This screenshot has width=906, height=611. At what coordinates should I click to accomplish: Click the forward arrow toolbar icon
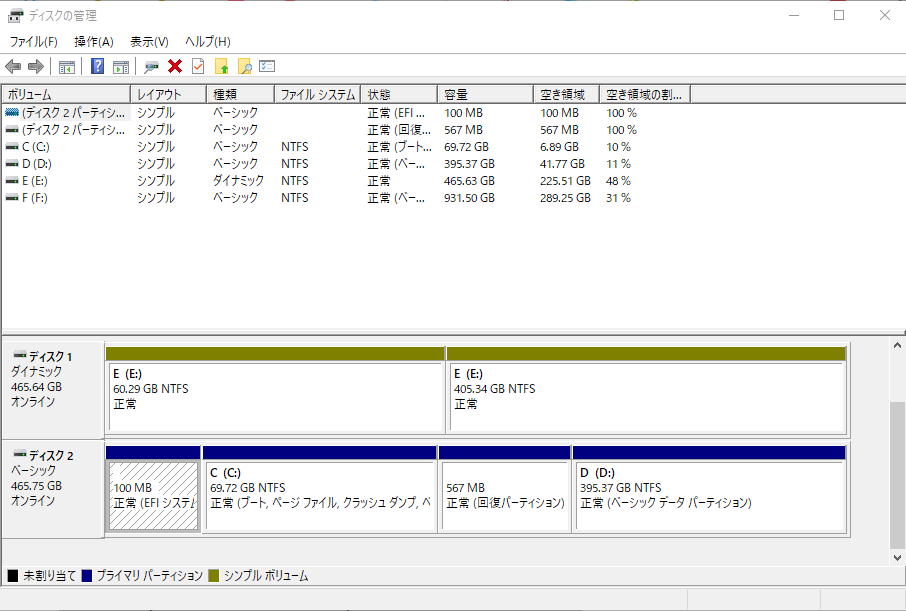point(36,67)
